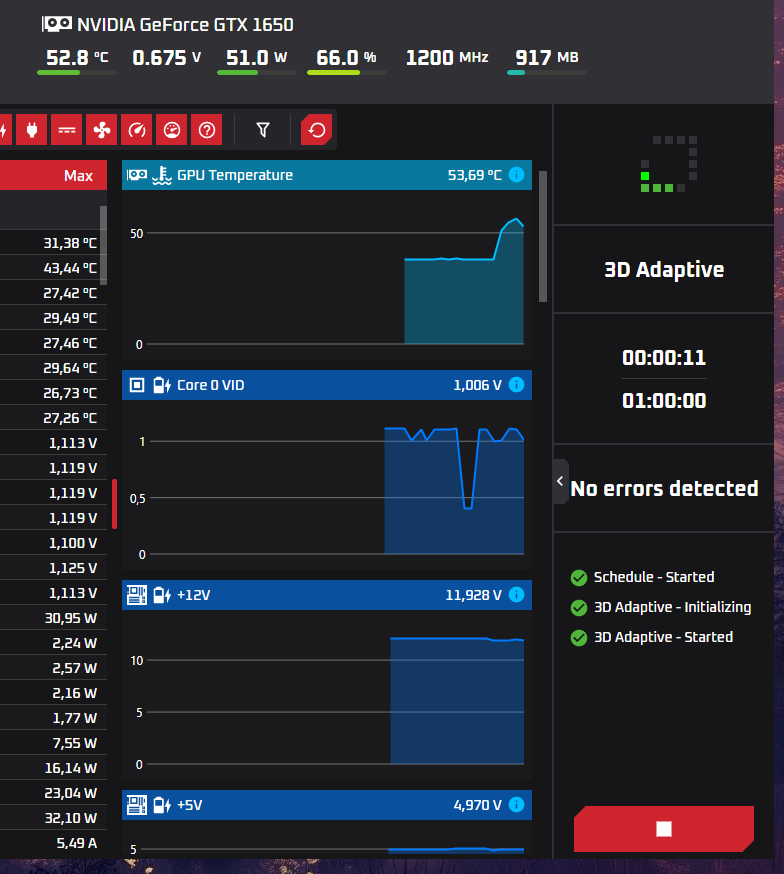This screenshot has height=874, width=784.
Task: Click the GPU memory usage progress bar
Action: [547, 72]
